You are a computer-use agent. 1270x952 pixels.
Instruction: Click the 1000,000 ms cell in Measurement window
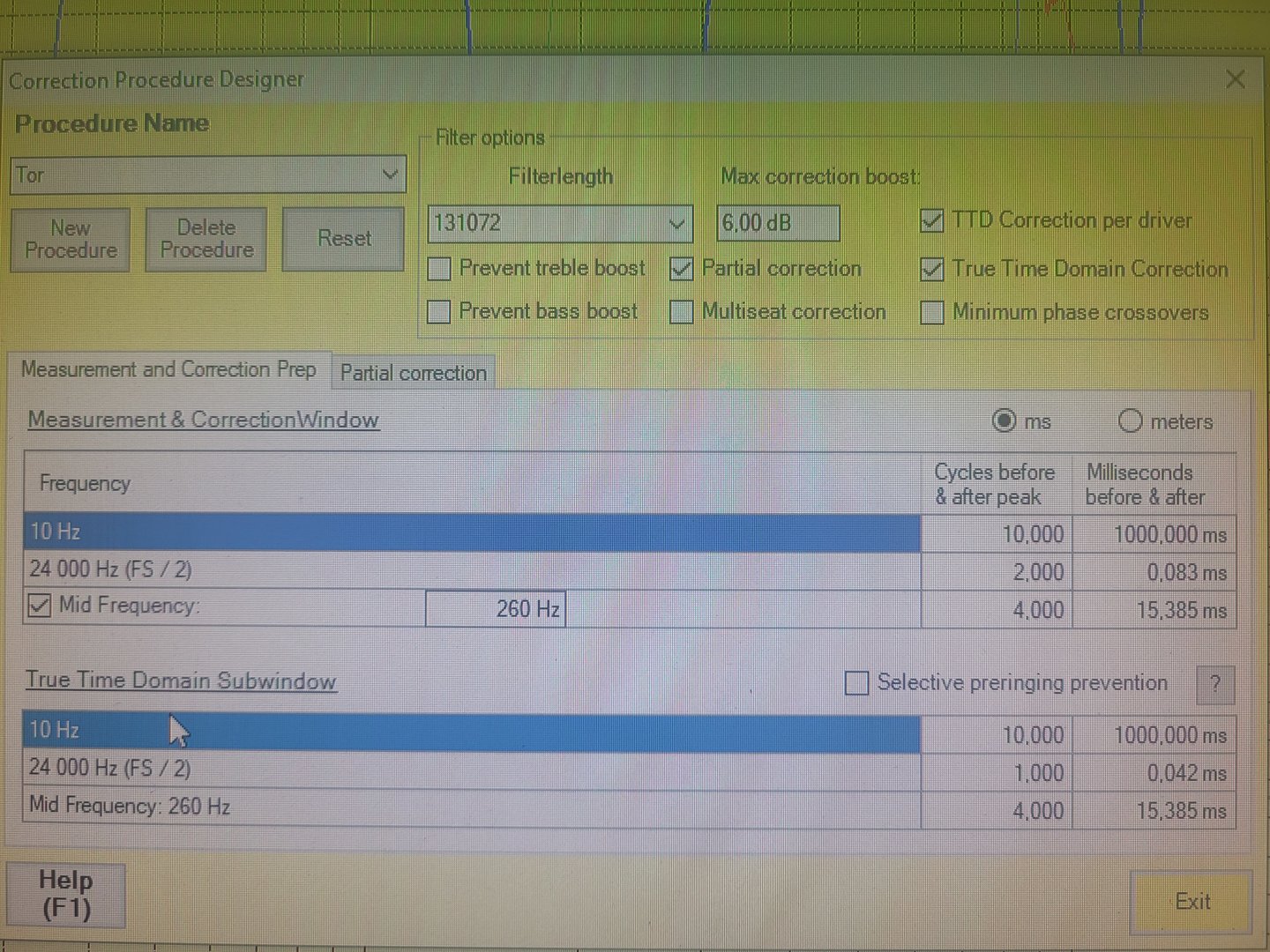click(1154, 534)
